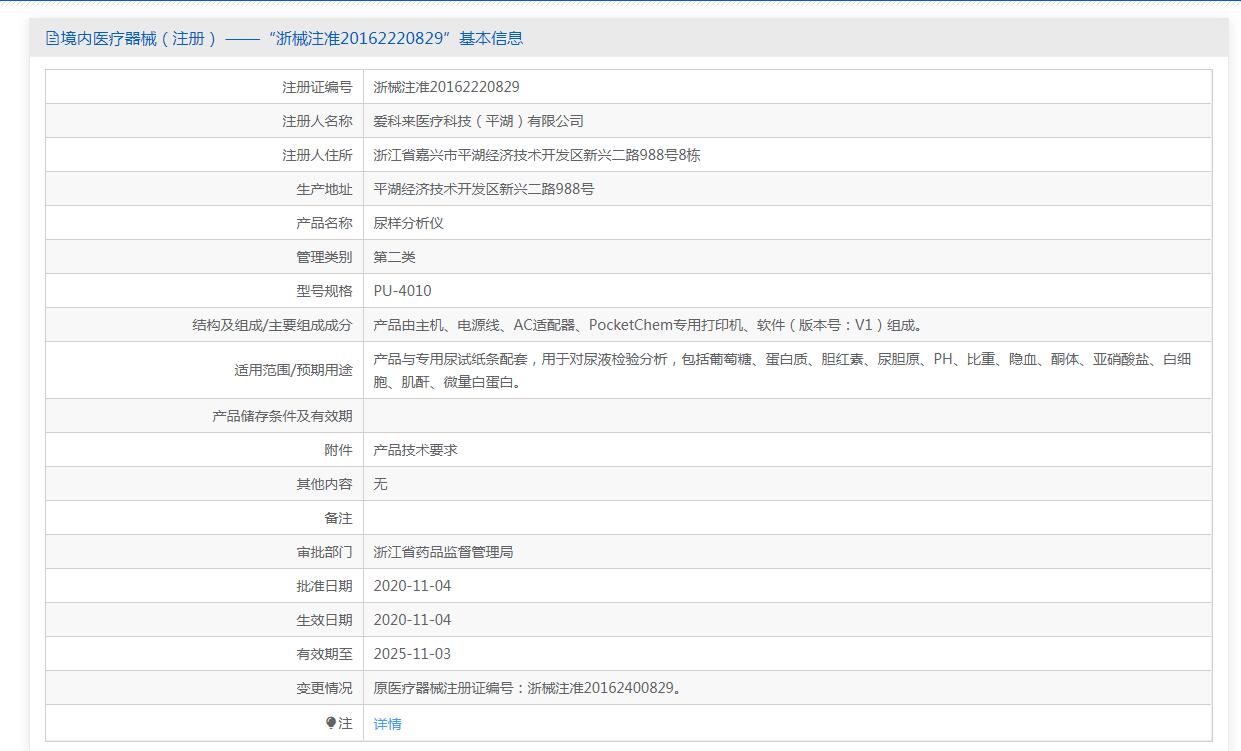Click registration number 浙械注准20162220829 in the table
Viewport: 1241px width, 751px height.
tap(446, 87)
